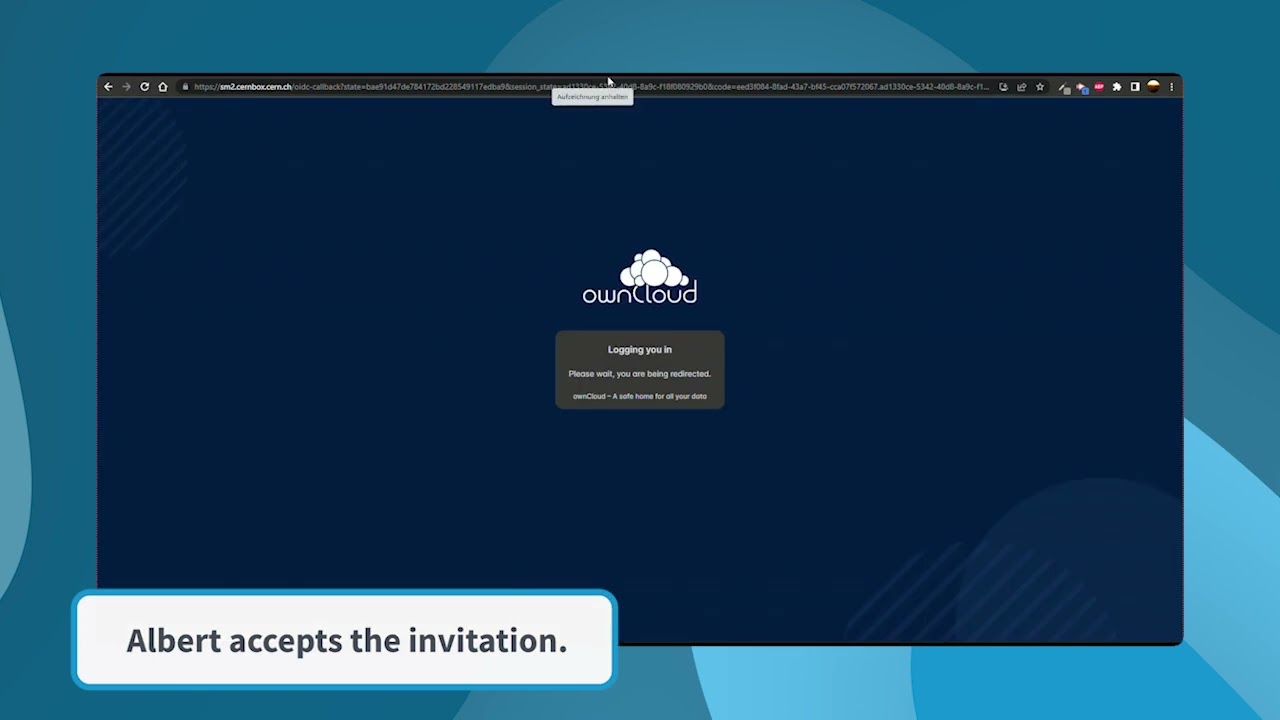Viewport: 1280px width, 720px height.
Task: View site security lock information
Action: (x=185, y=87)
